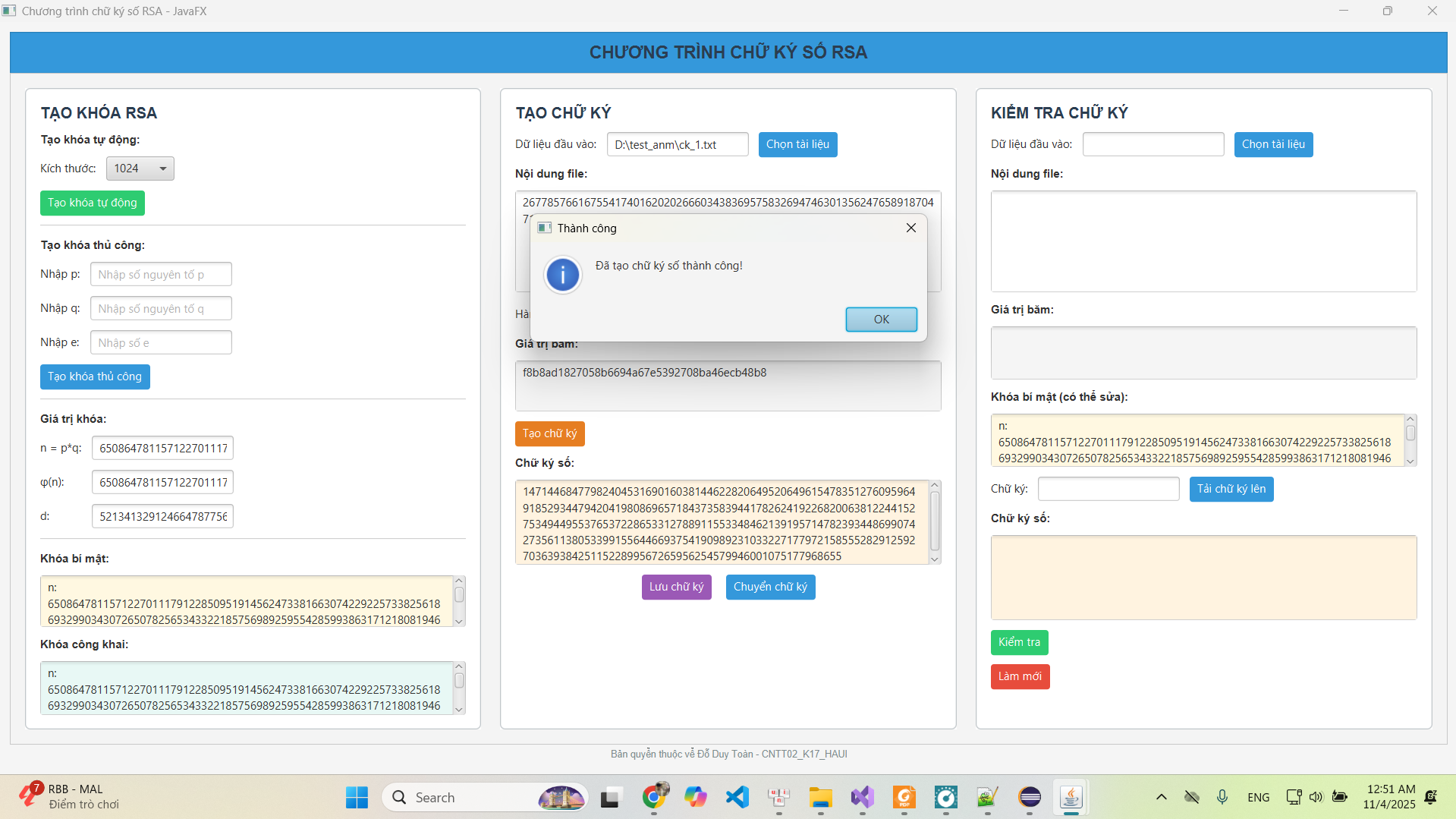
Task: Click OK in the Thành công dialog
Action: point(881,320)
